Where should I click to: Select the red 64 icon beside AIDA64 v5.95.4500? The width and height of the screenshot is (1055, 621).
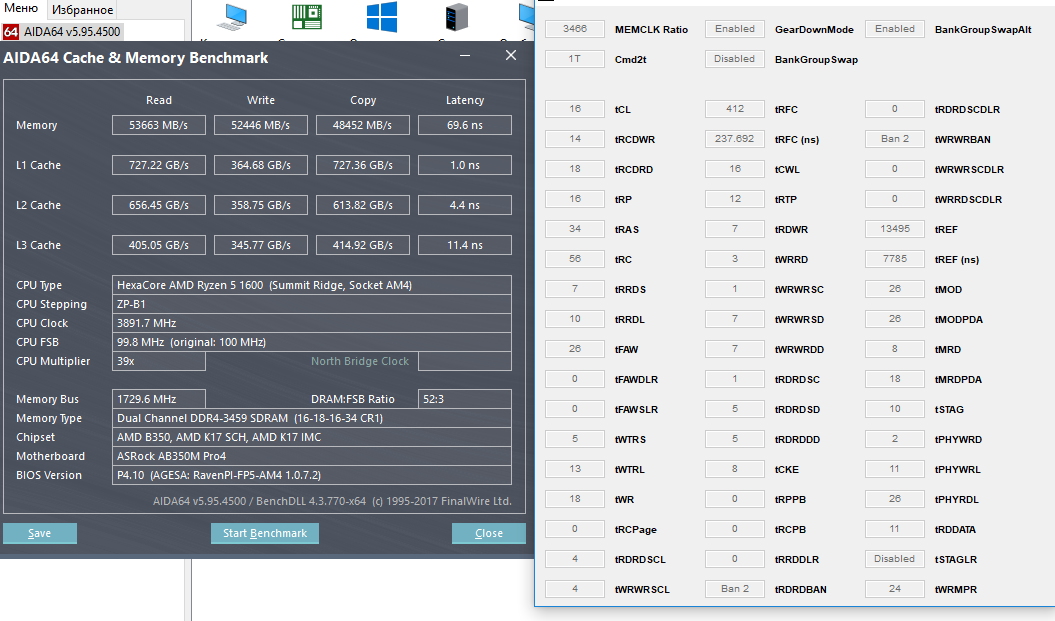coord(11,32)
